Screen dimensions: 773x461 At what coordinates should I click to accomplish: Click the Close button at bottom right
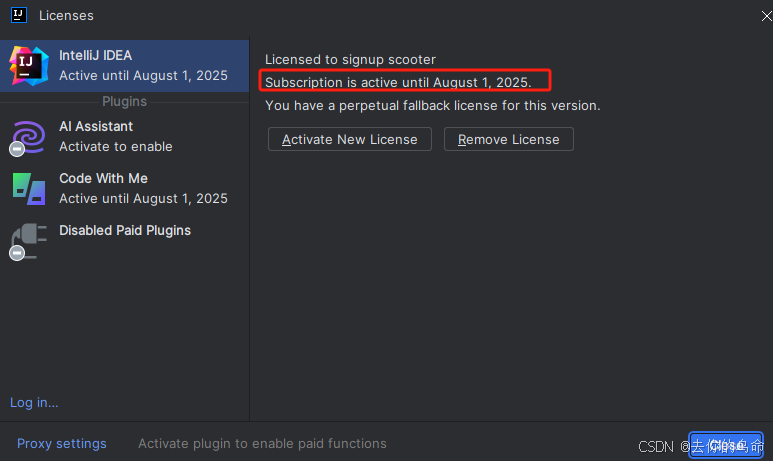(x=725, y=444)
